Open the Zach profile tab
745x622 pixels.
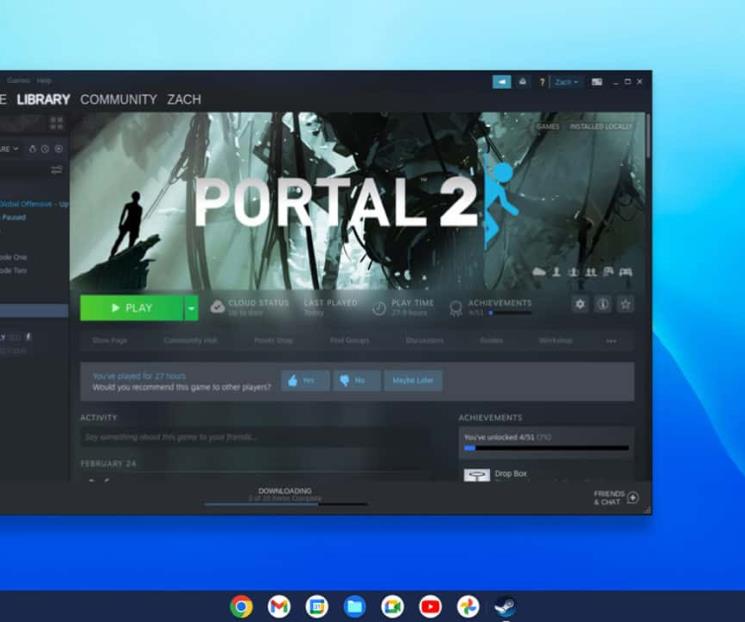184,99
